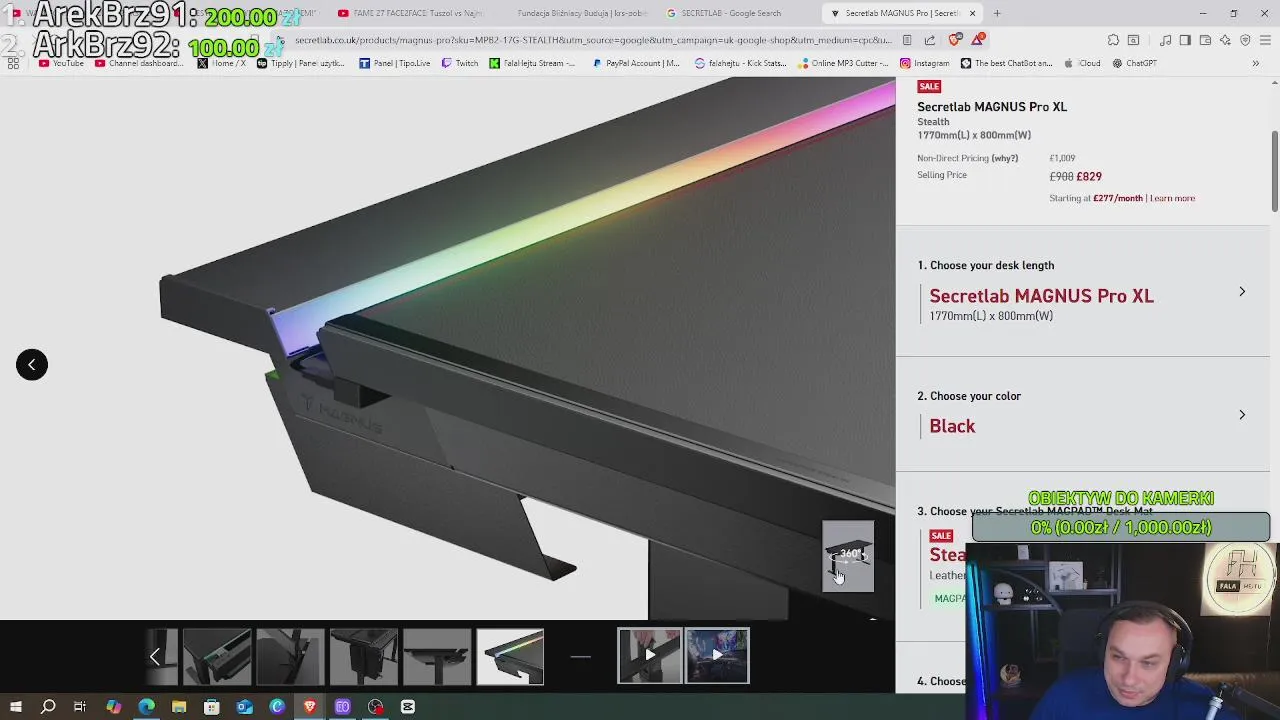Go to the previous product image

coord(32,365)
